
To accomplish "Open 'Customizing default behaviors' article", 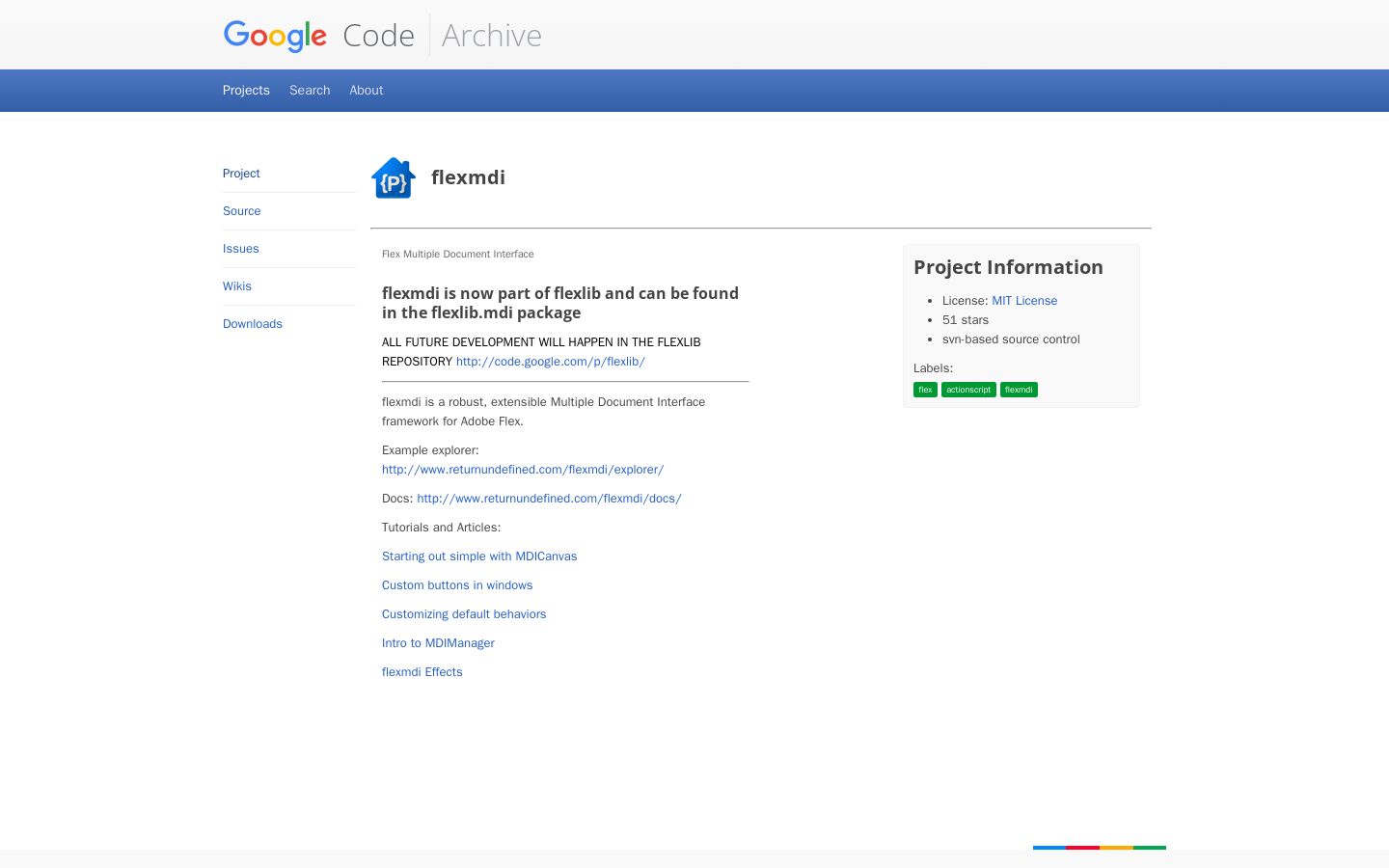I will pyautogui.click(x=464, y=614).
